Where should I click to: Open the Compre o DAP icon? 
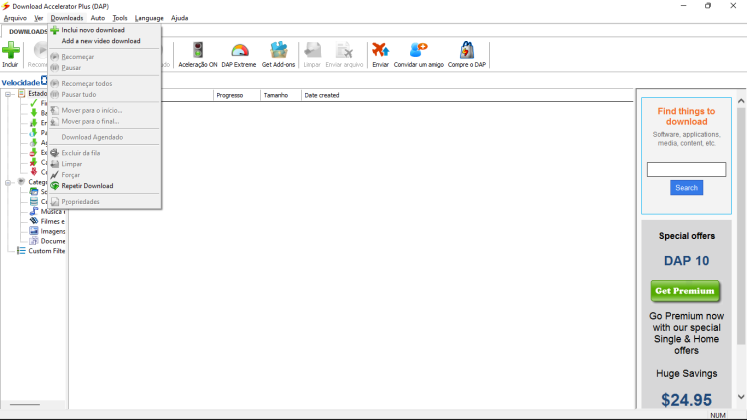click(x=466, y=52)
